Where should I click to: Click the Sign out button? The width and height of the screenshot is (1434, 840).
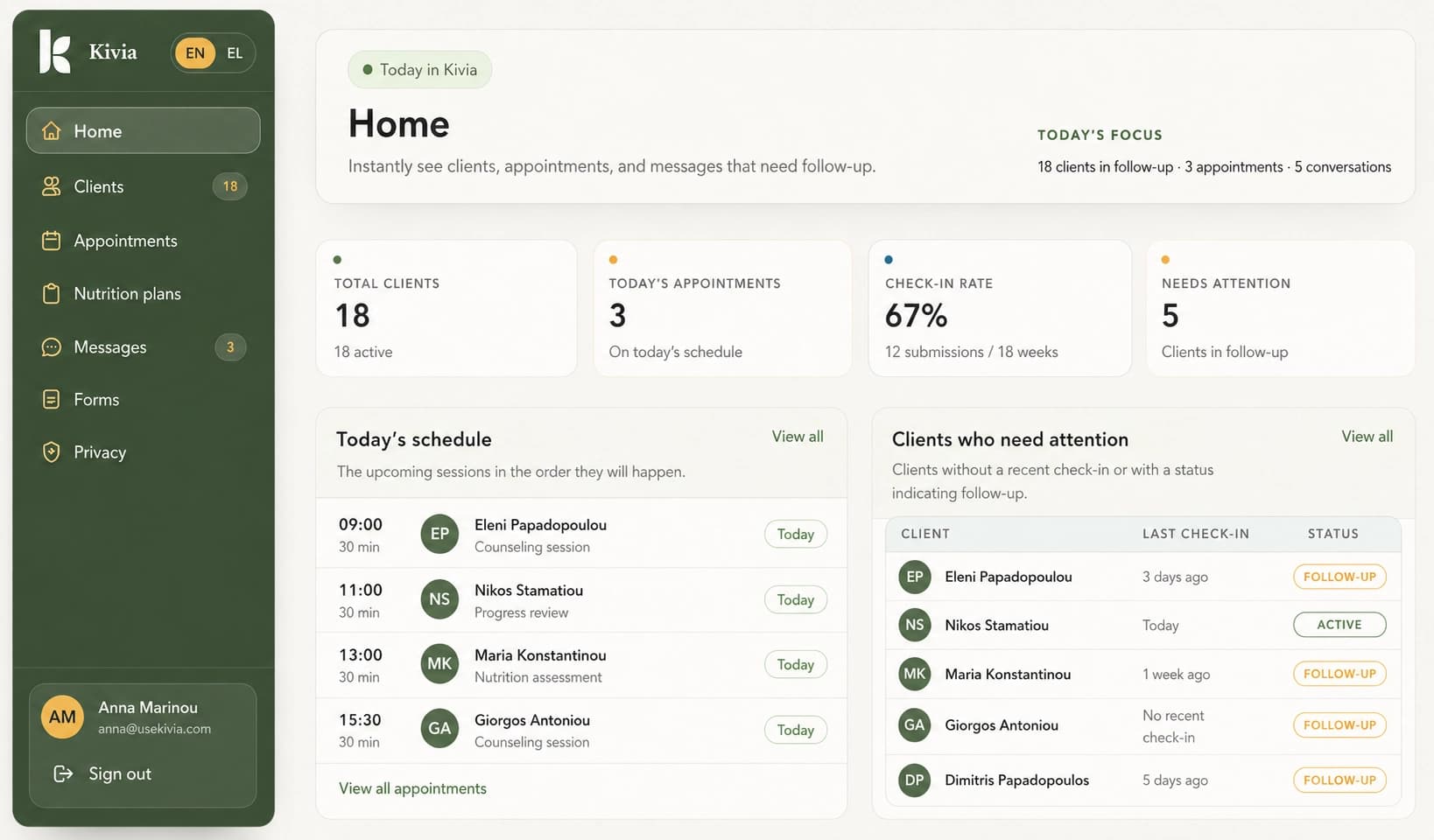tap(102, 773)
